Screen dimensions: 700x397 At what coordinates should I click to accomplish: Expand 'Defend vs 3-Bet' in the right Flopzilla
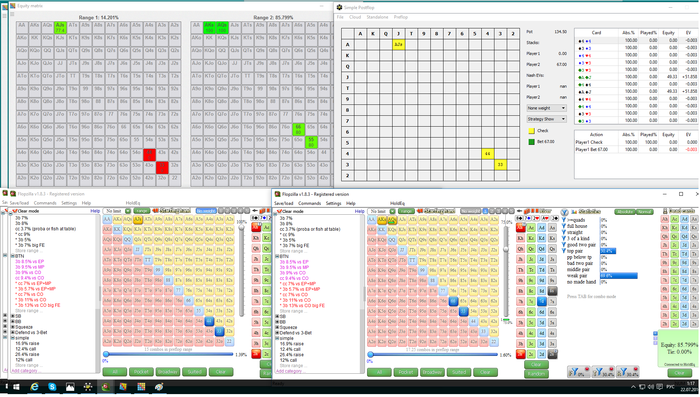[x=277, y=333]
